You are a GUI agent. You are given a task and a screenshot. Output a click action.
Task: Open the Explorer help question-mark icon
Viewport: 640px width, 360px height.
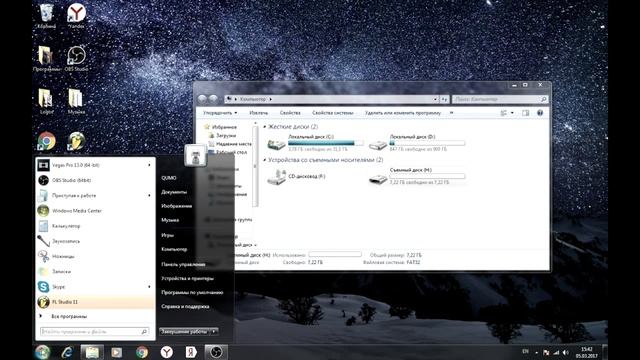pyautogui.click(x=540, y=113)
